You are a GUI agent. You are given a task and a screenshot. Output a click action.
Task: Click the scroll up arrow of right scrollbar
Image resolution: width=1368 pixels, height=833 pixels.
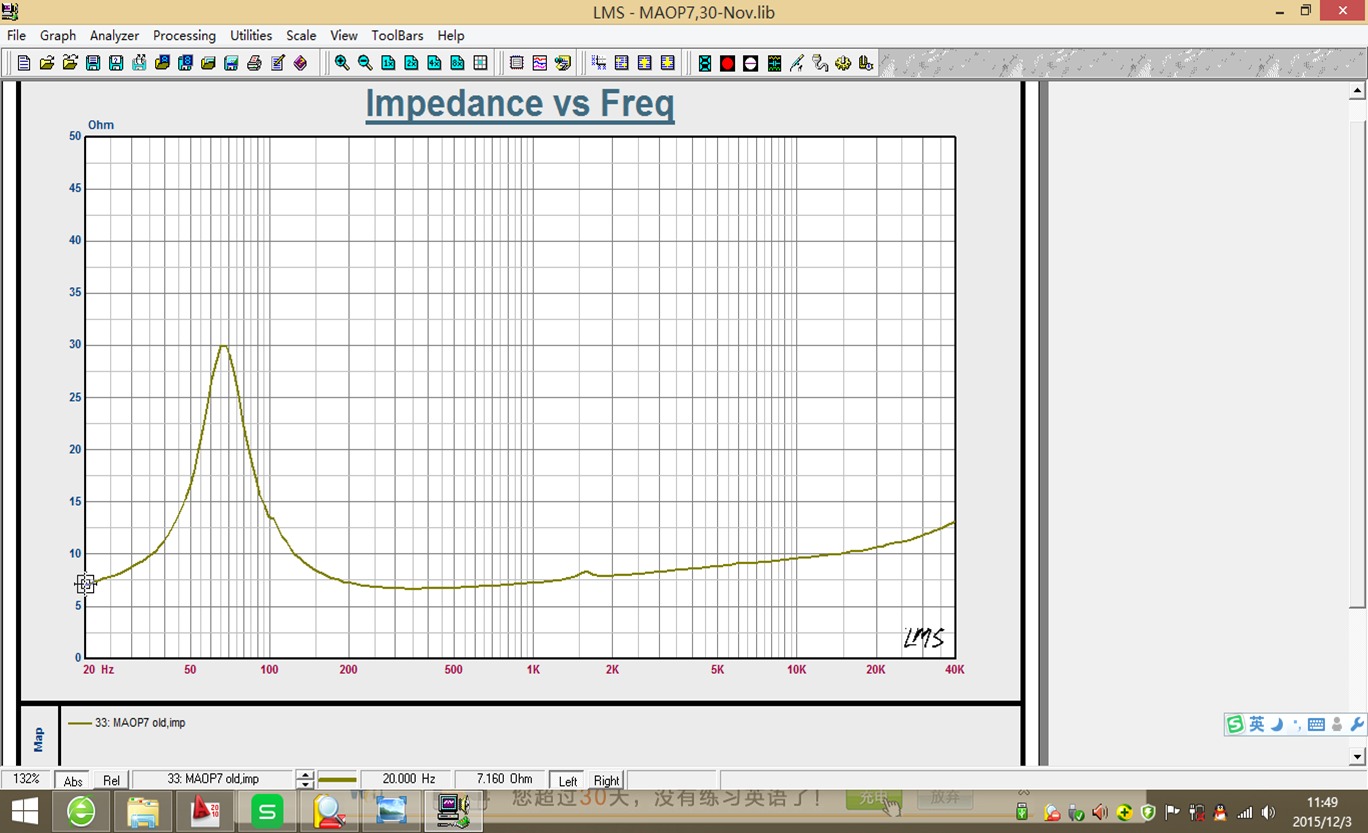pos(1357,91)
